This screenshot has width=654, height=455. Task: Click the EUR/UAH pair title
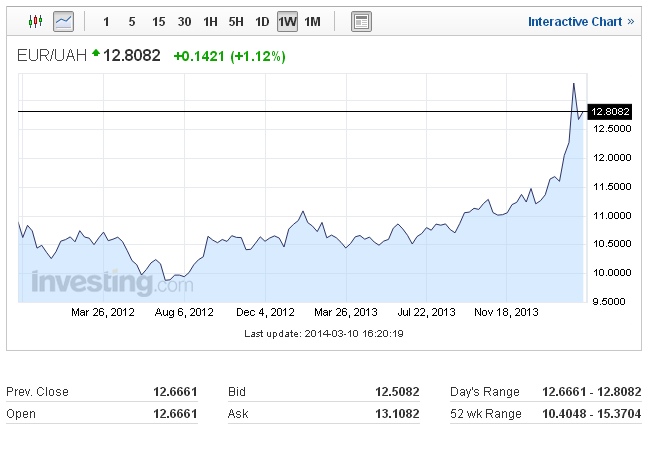(52, 55)
